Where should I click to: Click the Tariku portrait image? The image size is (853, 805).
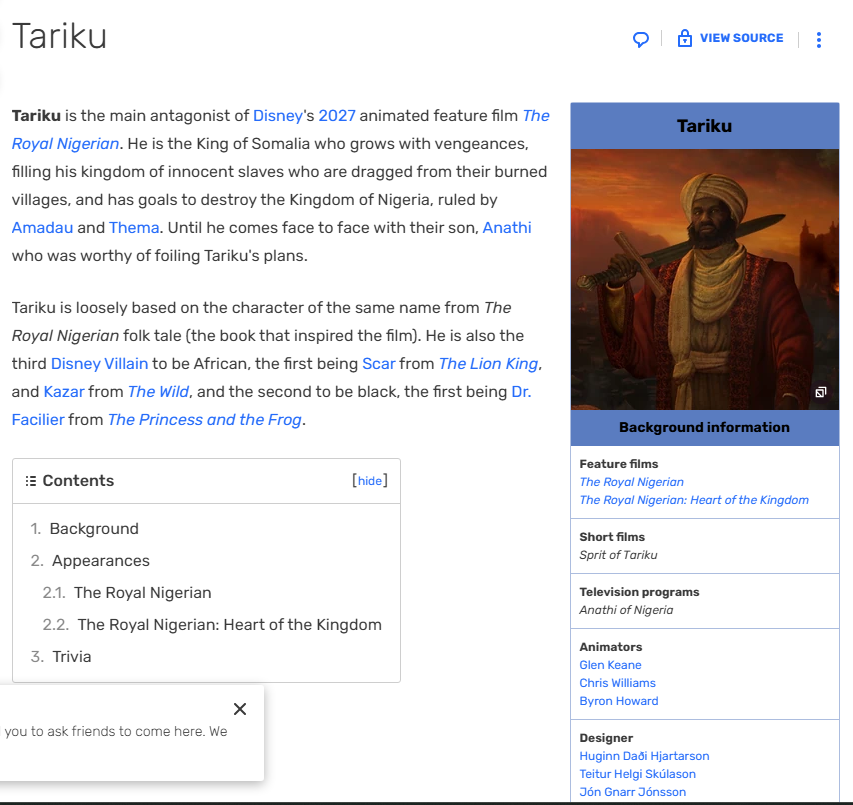pos(704,279)
